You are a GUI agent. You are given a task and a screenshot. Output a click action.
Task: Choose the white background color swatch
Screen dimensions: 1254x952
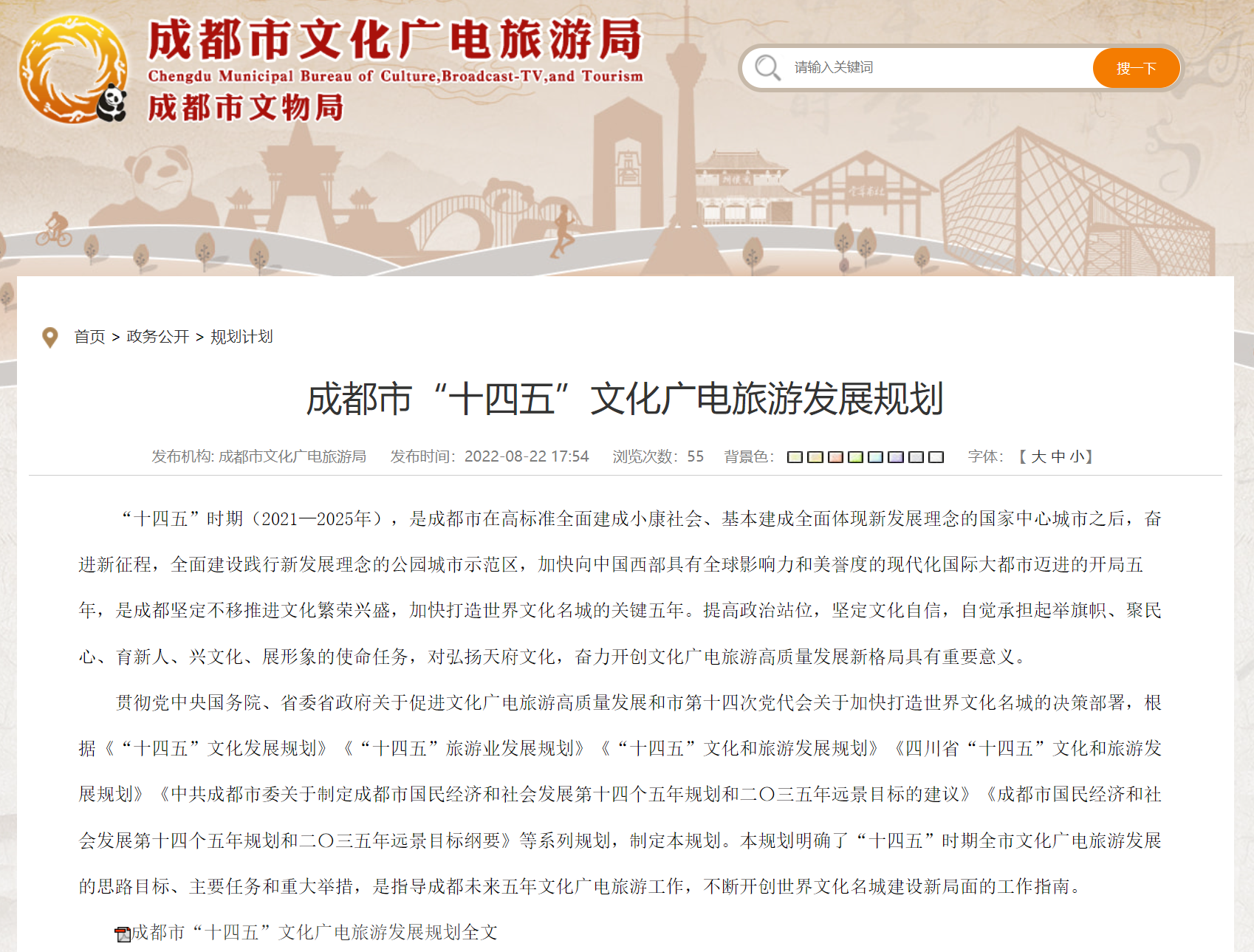click(936, 457)
